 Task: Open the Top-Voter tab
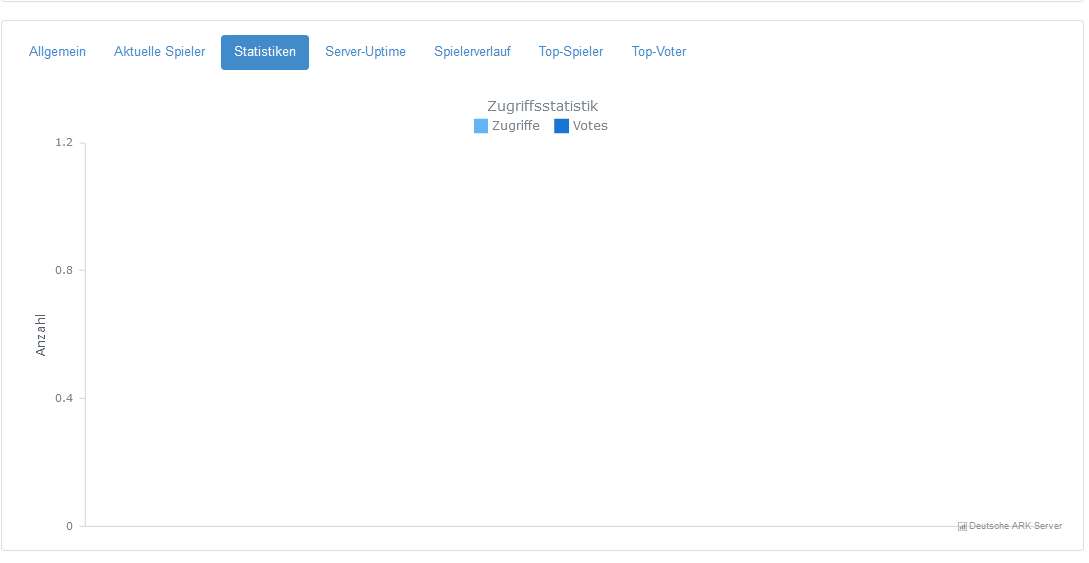click(x=658, y=52)
